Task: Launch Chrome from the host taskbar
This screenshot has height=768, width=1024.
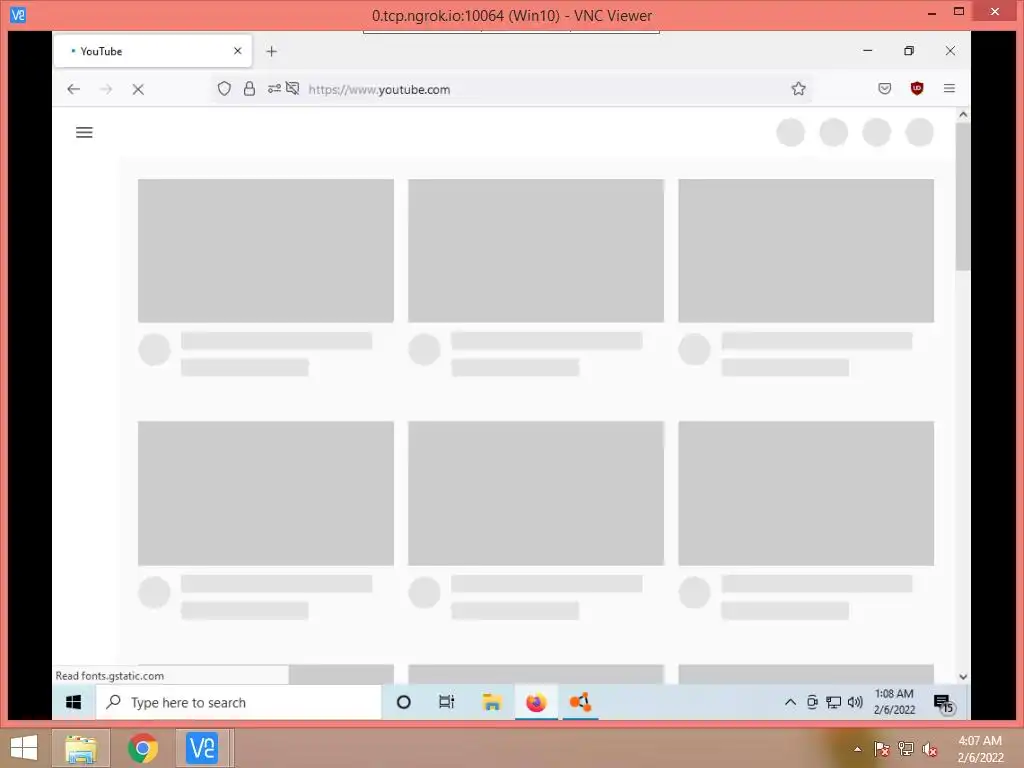Action: tap(142, 748)
